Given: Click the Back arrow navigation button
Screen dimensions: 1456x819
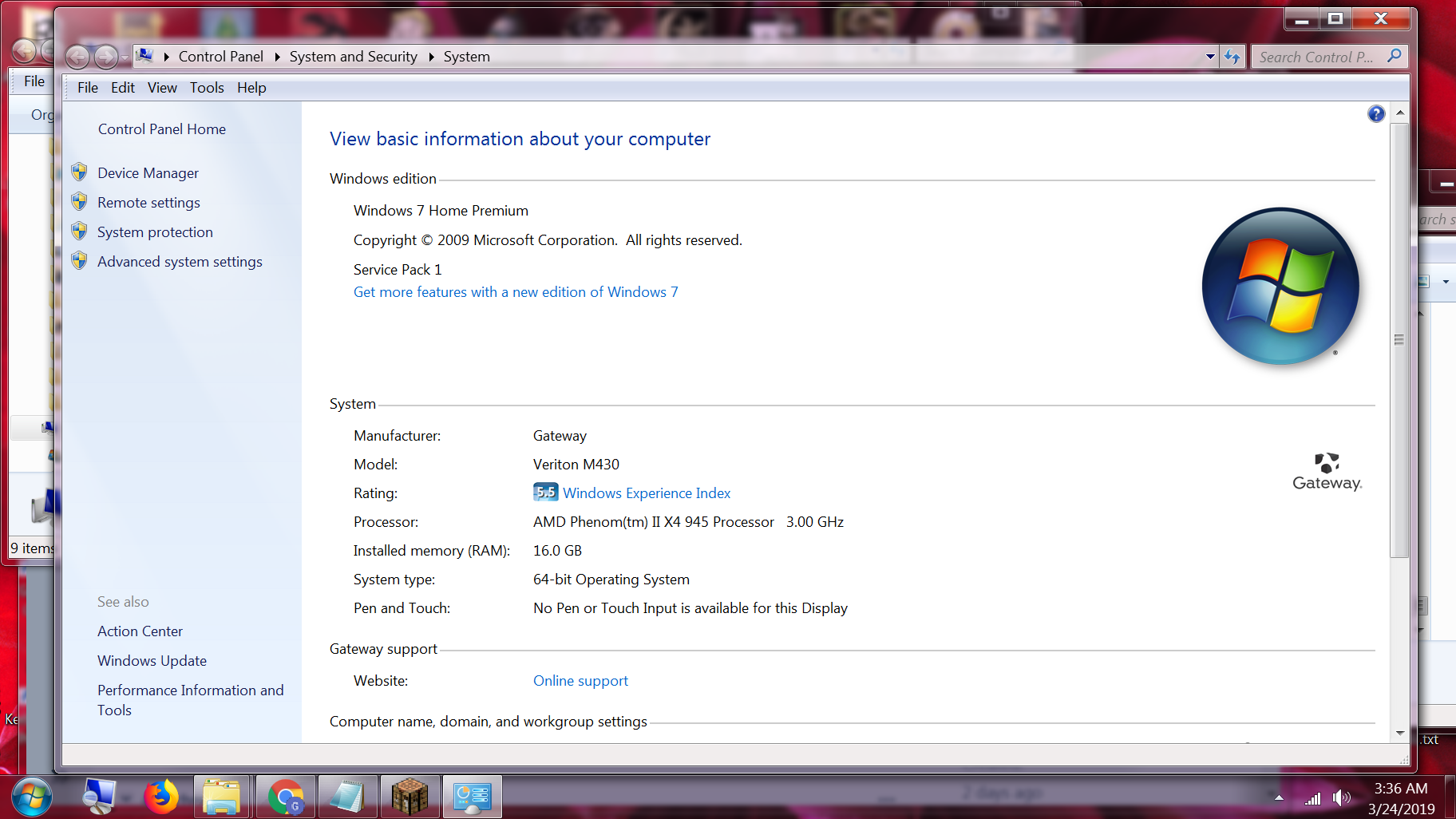Looking at the screenshot, I should point(78,57).
